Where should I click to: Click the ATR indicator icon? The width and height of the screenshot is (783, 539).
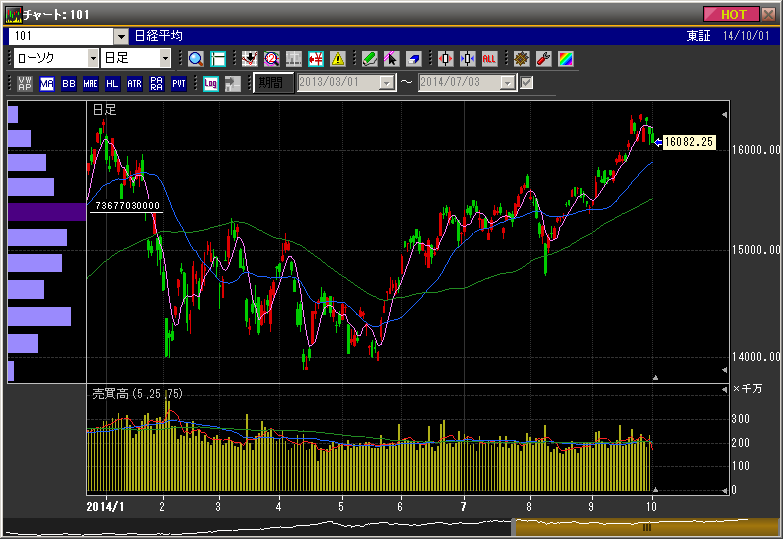point(134,83)
